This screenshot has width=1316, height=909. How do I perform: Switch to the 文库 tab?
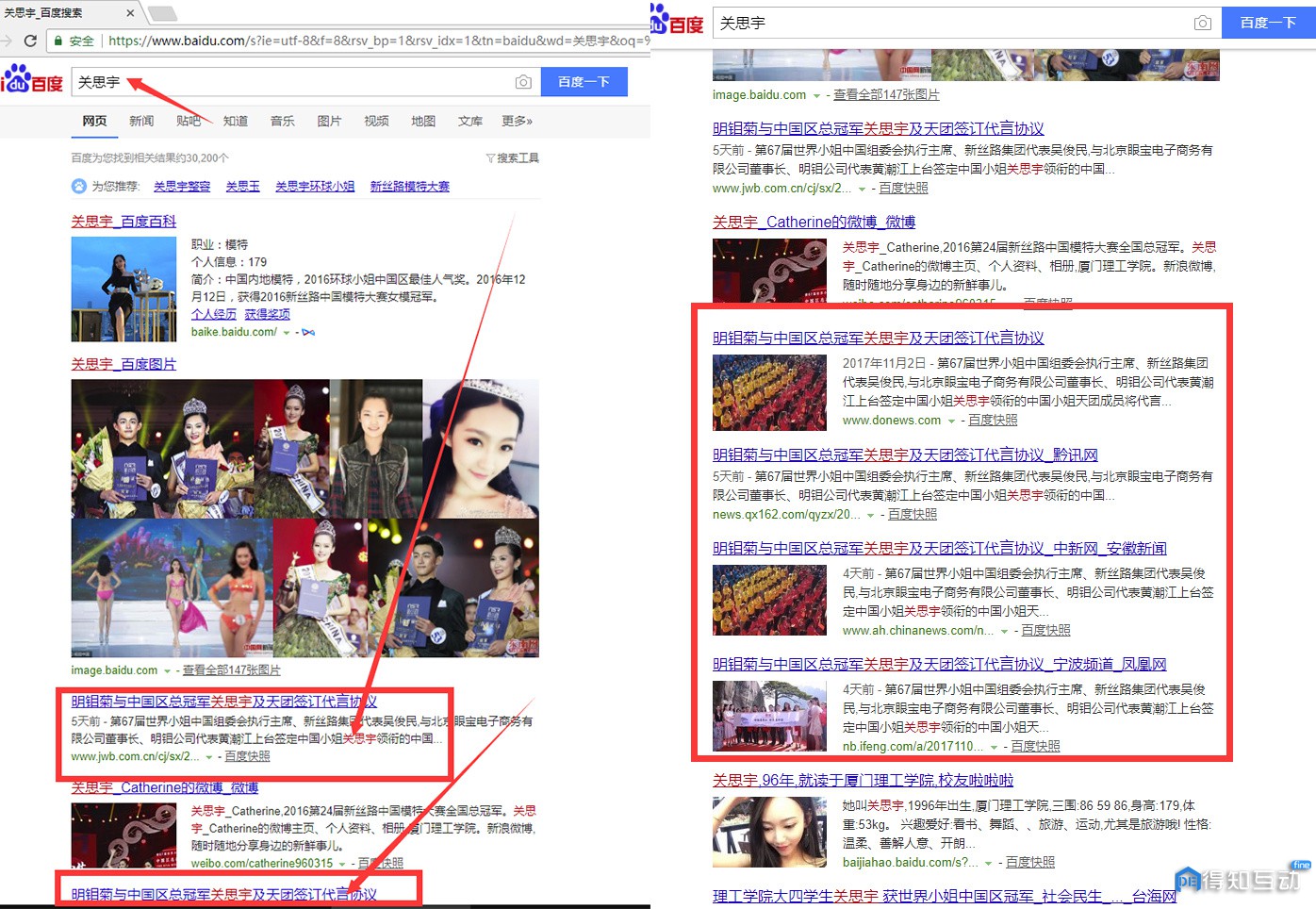pos(470,121)
